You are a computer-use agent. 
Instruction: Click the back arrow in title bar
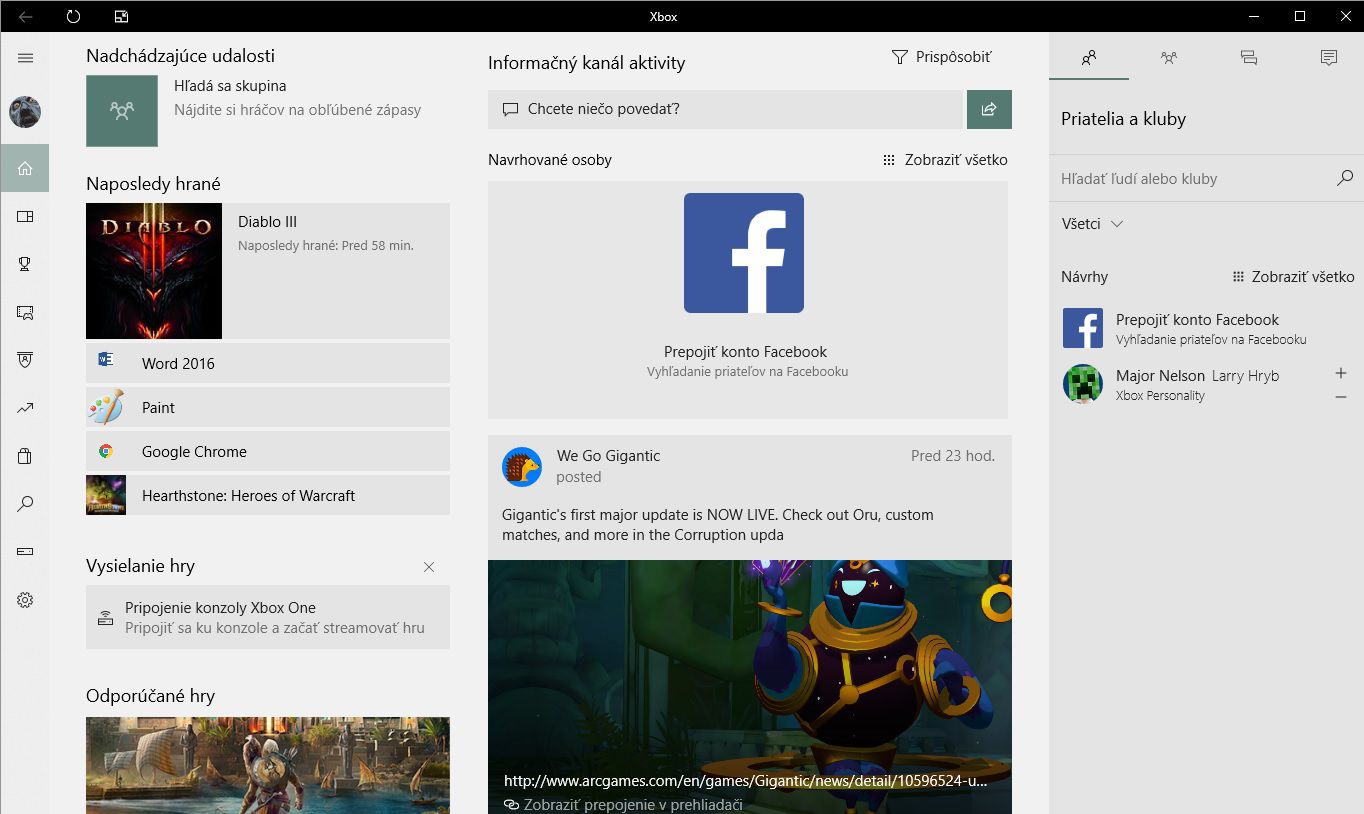[x=25, y=16]
